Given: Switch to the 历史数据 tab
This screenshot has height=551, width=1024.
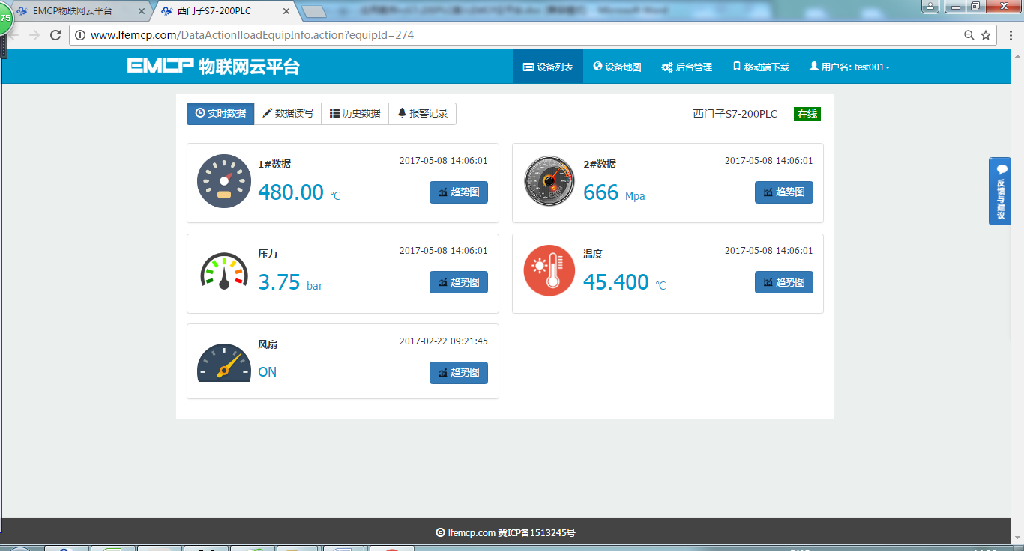Looking at the screenshot, I should tap(355, 114).
